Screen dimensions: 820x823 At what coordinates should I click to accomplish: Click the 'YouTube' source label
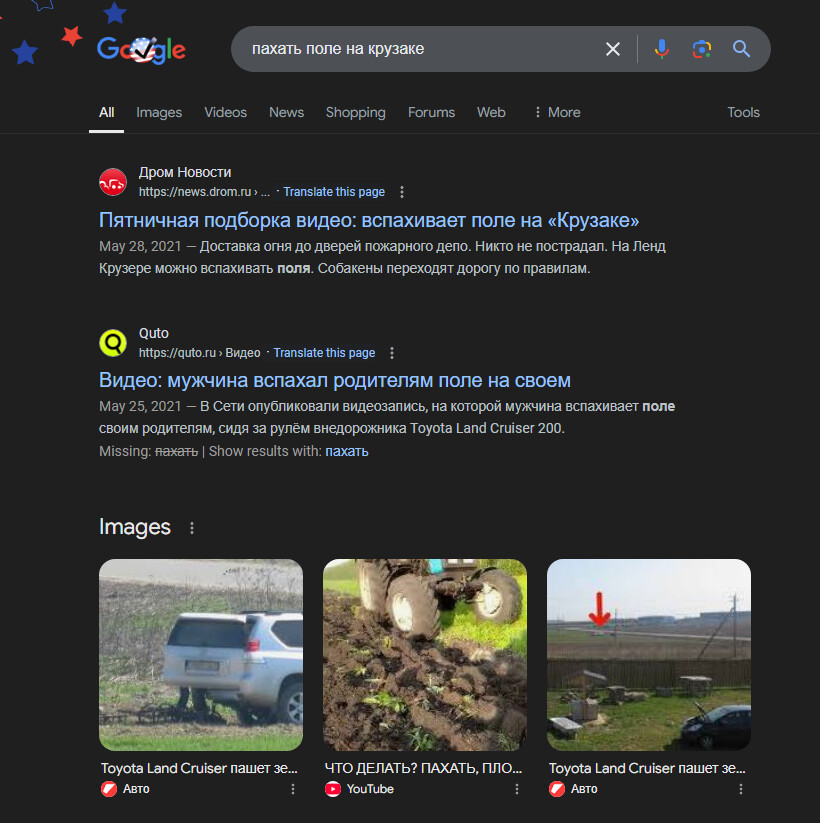[x=370, y=789]
